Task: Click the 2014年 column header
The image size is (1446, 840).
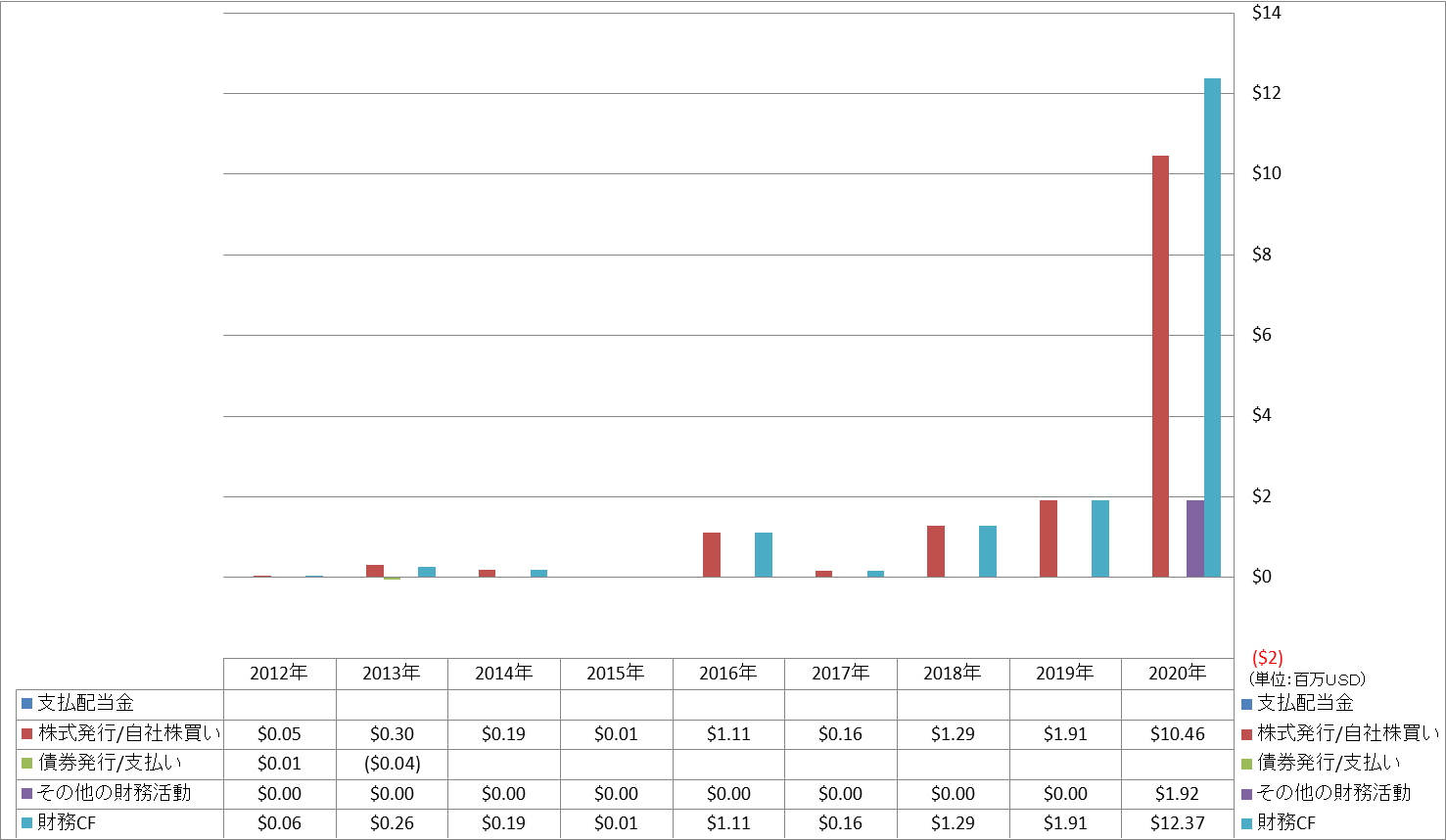Action: pos(504,674)
